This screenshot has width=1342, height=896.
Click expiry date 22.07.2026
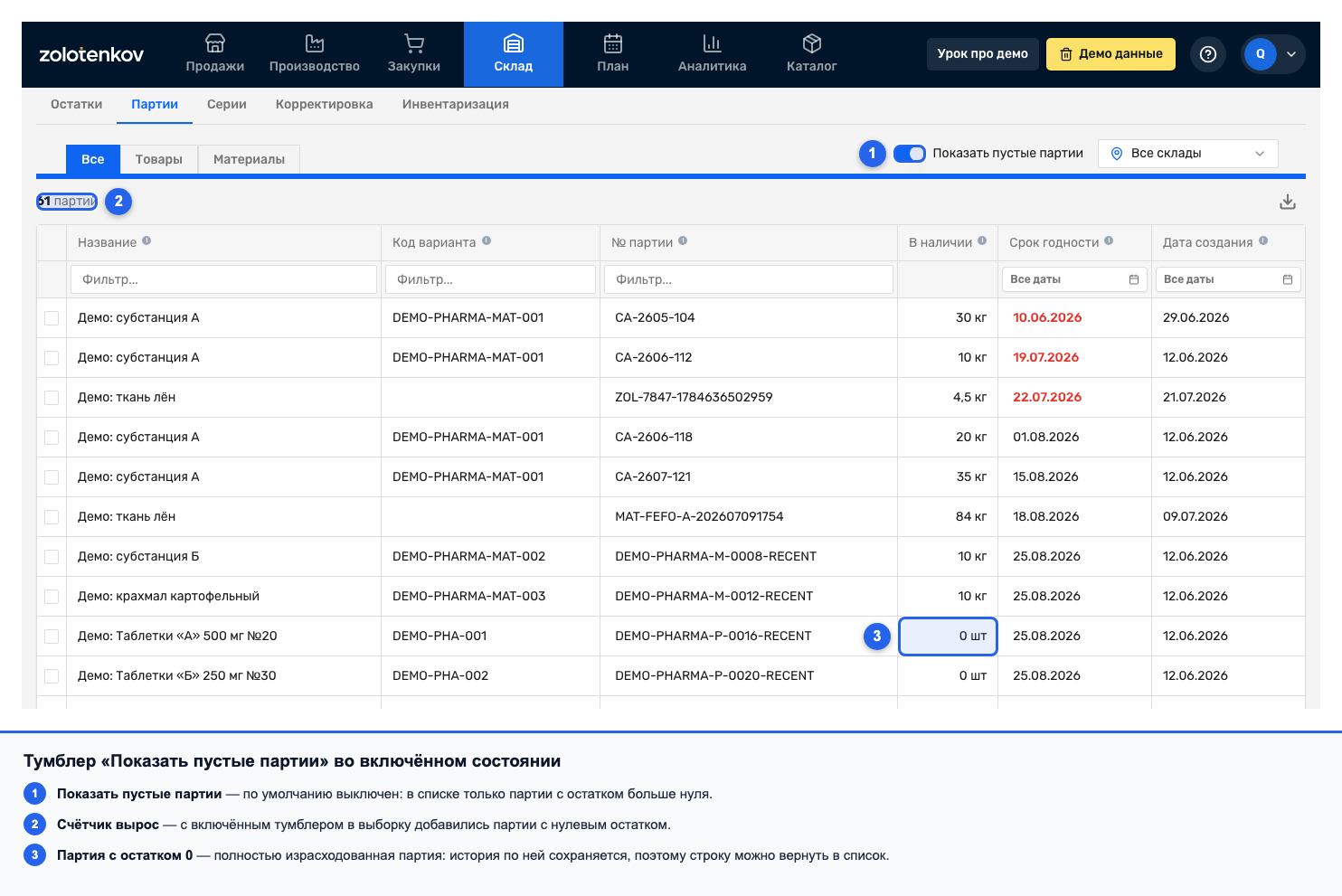[1047, 398]
